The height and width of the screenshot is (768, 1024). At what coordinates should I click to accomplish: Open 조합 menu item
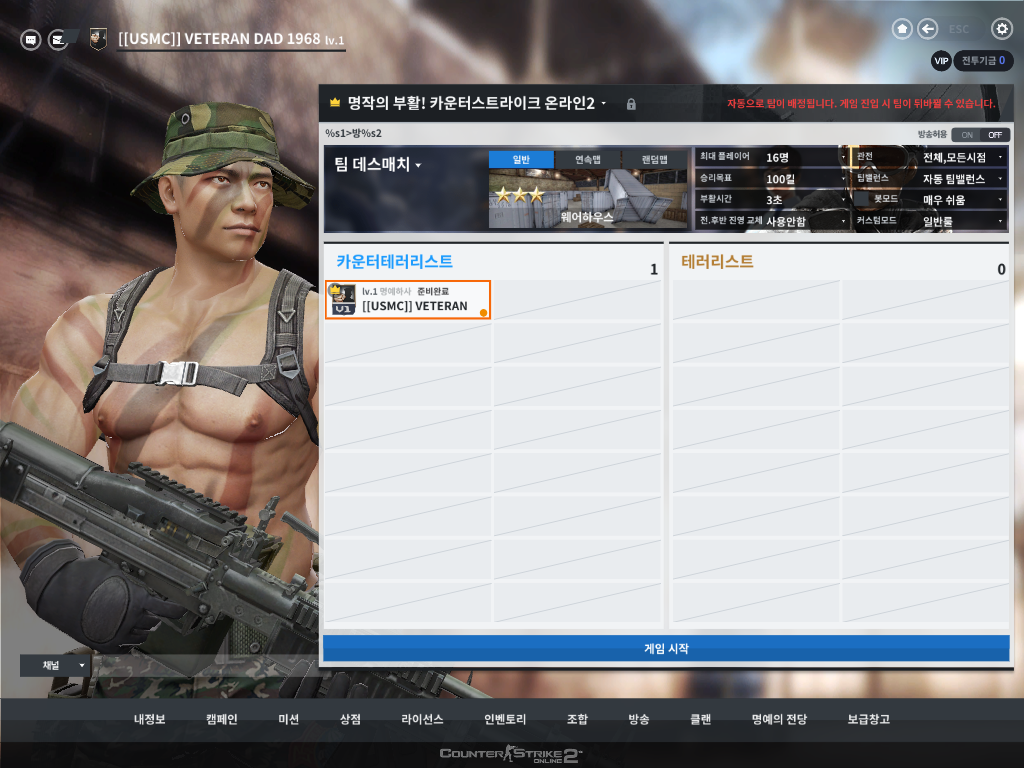click(x=577, y=719)
